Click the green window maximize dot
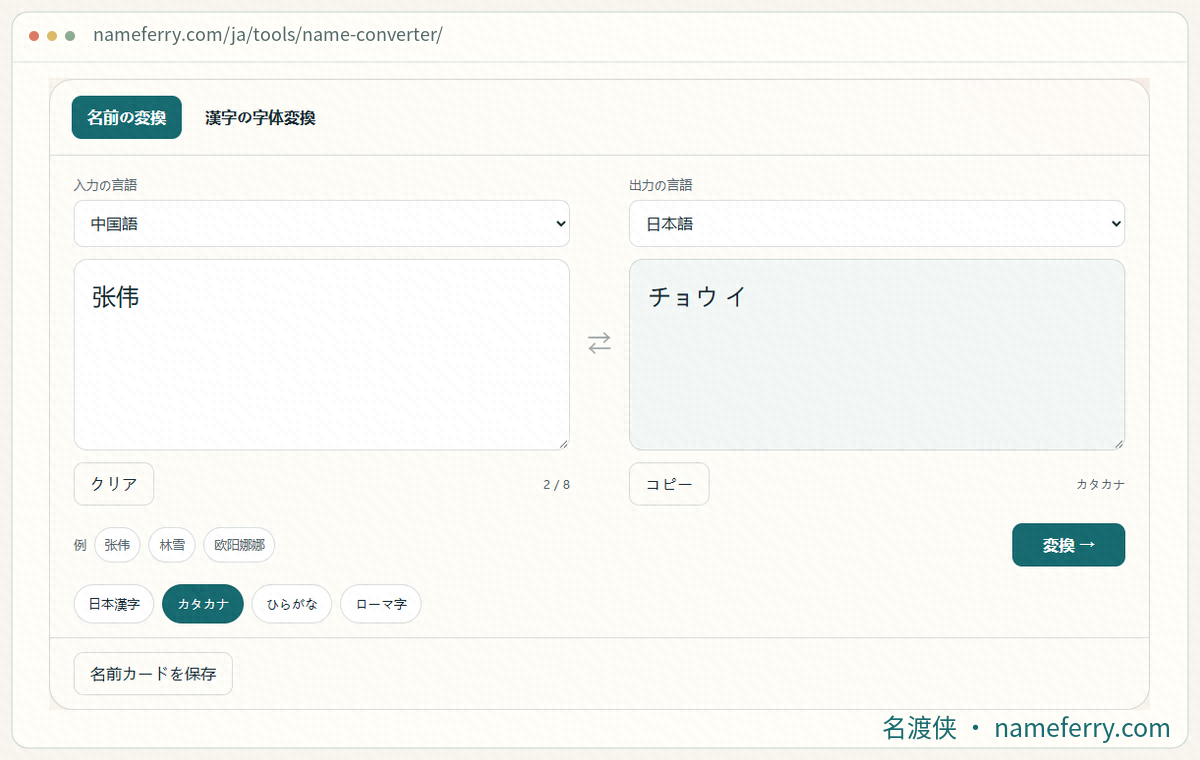The width and height of the screenshot is (1200, 760). [x=70, y=36]
